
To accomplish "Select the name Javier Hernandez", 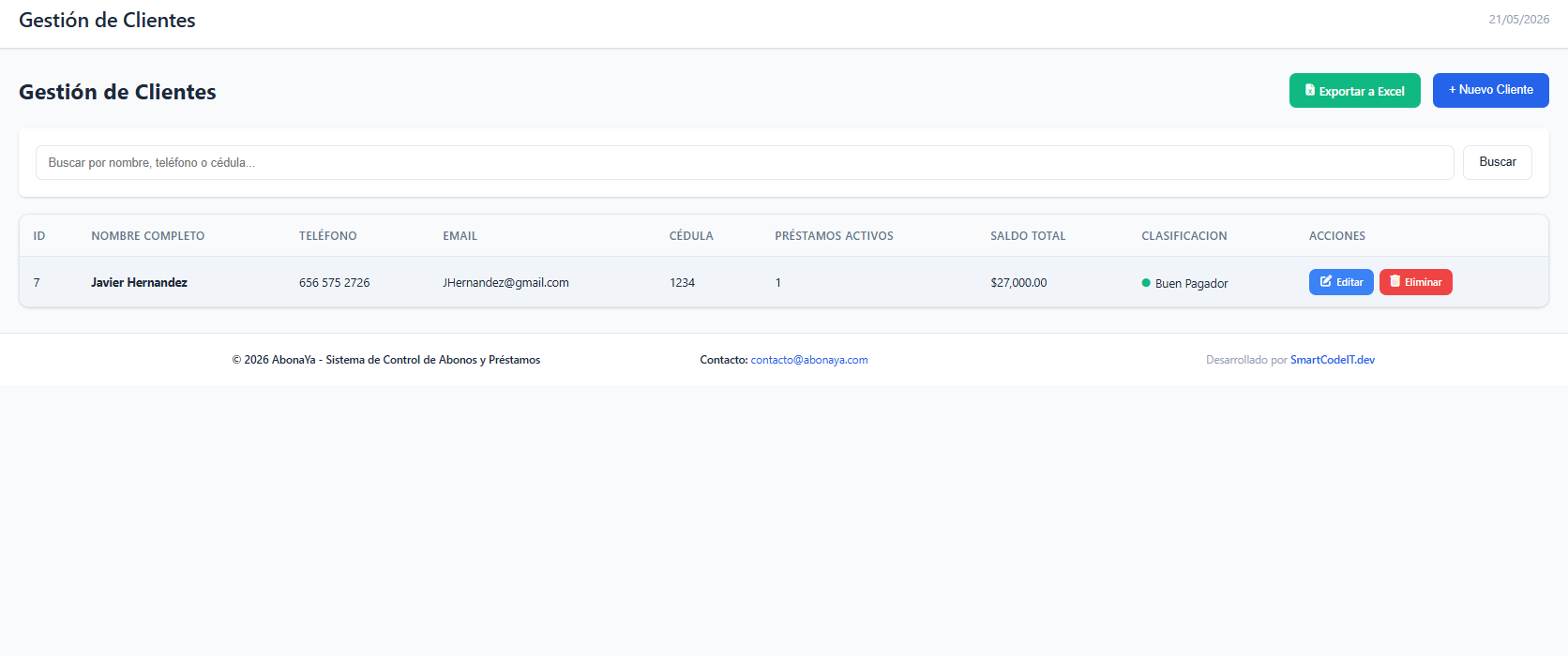I will point(139,282).
